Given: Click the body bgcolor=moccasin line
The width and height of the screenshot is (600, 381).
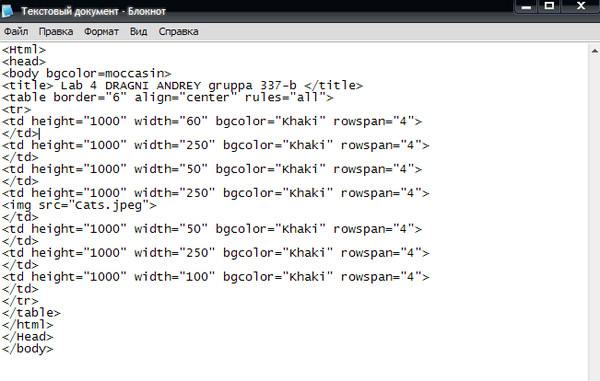Looking at the screenshot, I should pos(86,73).
